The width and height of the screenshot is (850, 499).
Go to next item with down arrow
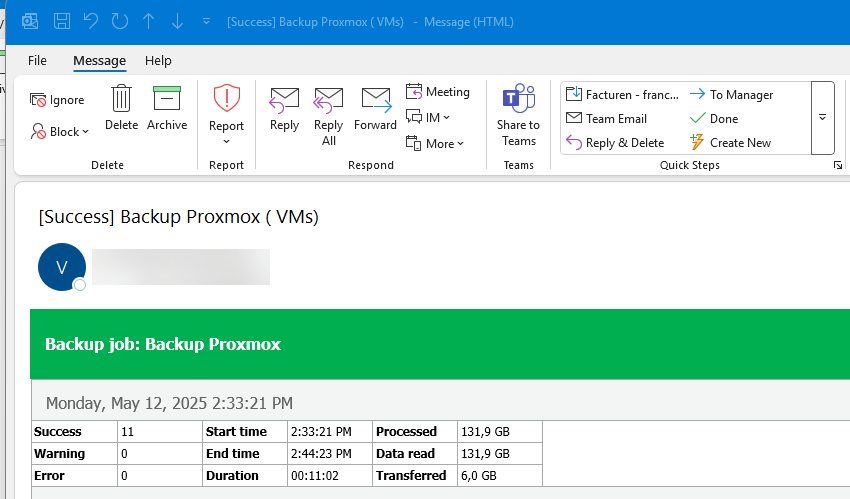click(177, 22)
